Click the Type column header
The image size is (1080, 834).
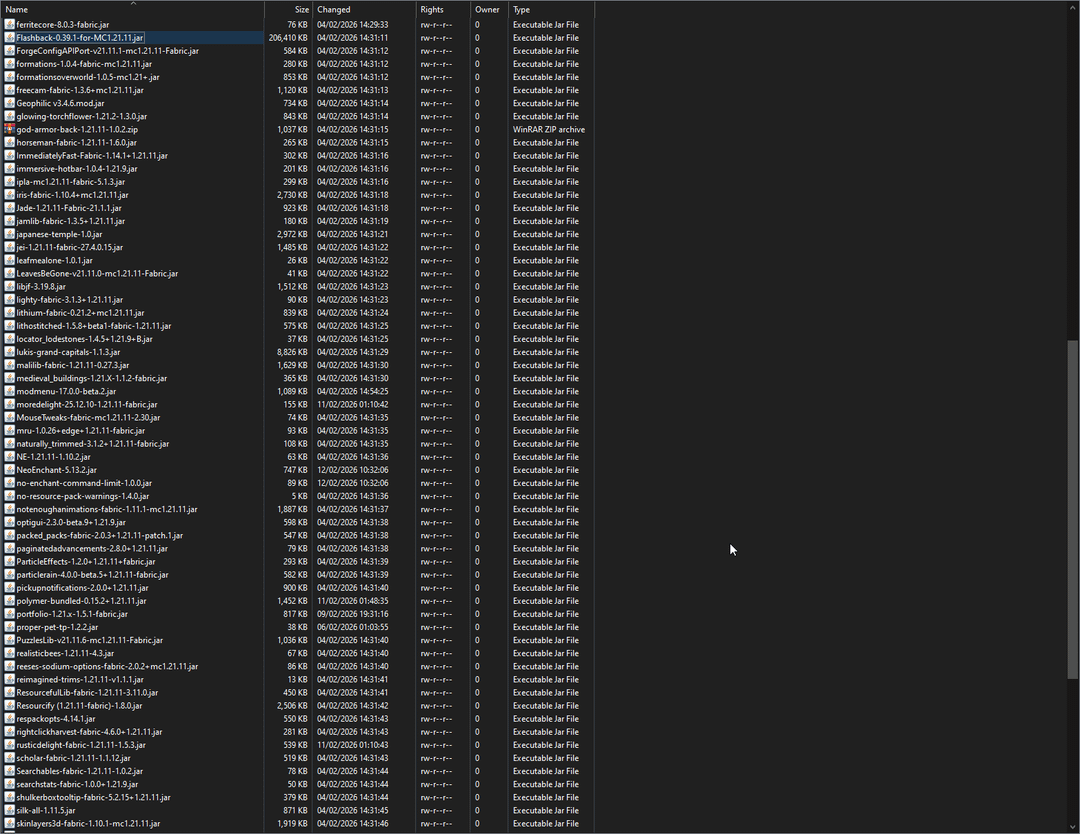click(x=550, y=9)
